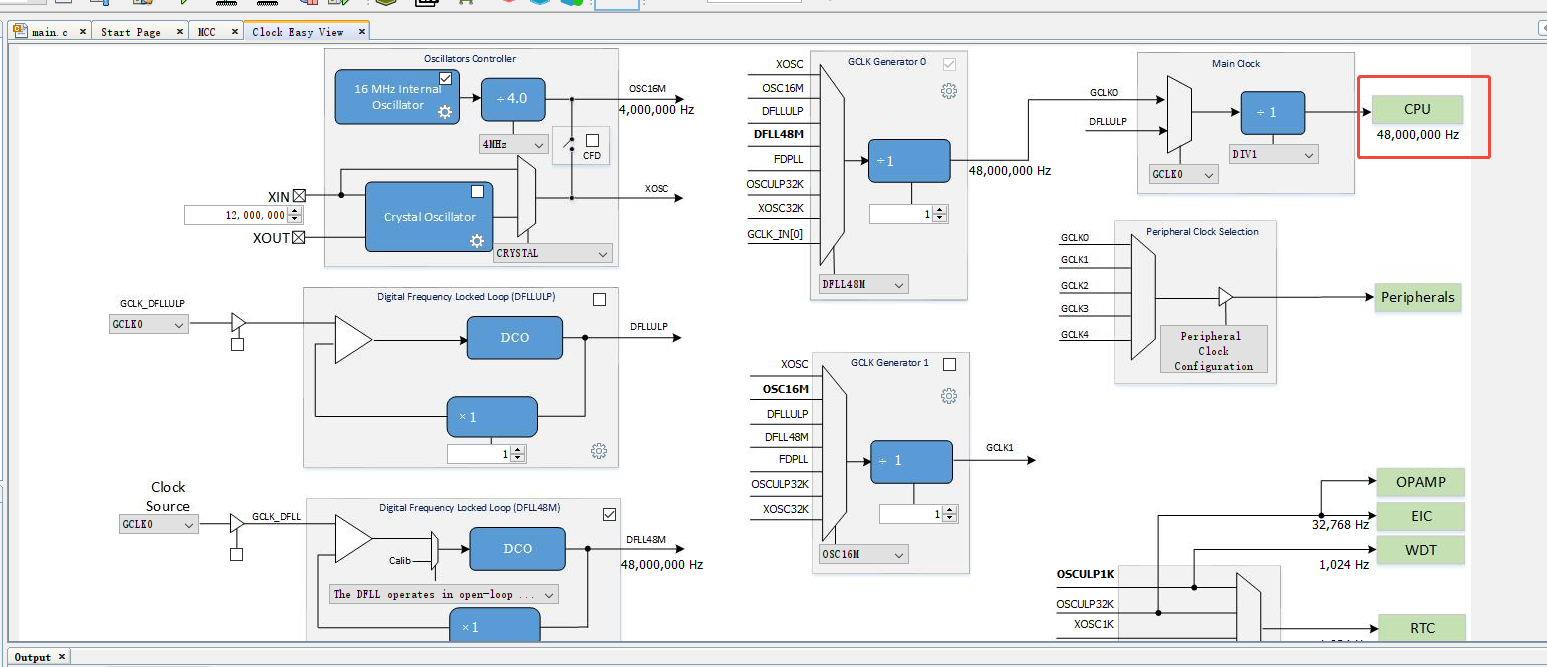Disable the DFLL48M enable checkbox
1547x667 pixels.
pos(610,514)
